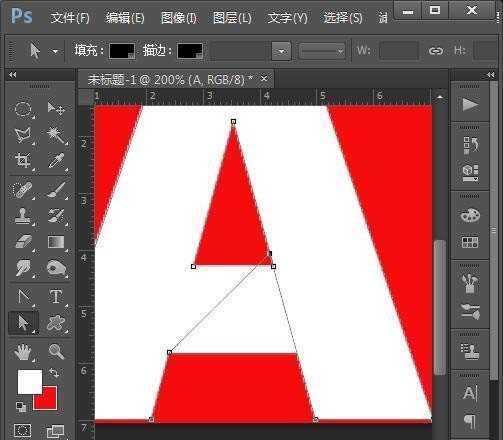Toggle link between width and height

[x=436, y=51]
